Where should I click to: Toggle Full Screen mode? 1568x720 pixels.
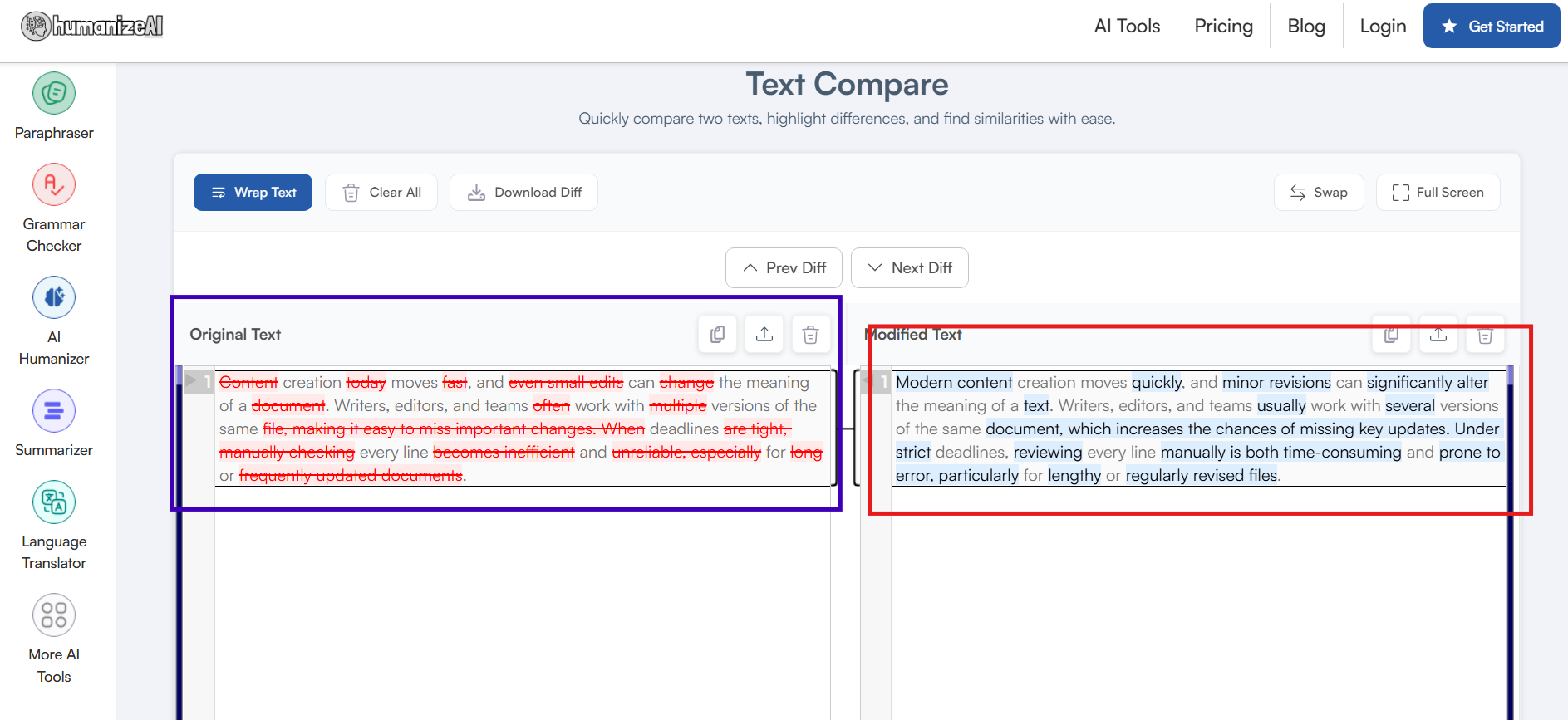(1438, 192)
